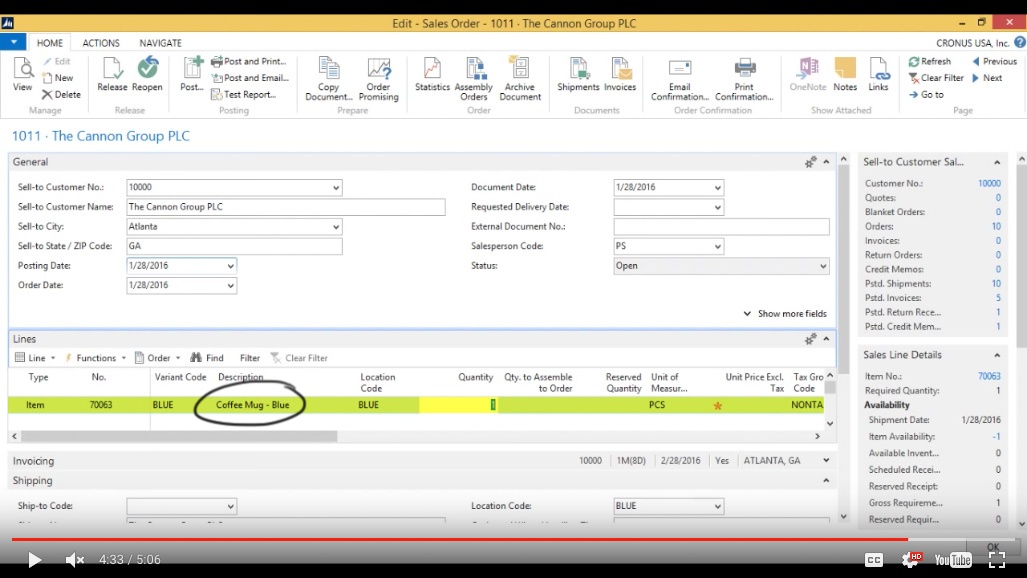This screenshot has height=578, width=1027.
Task: Open Links attachment
Action: coord(878,74)
